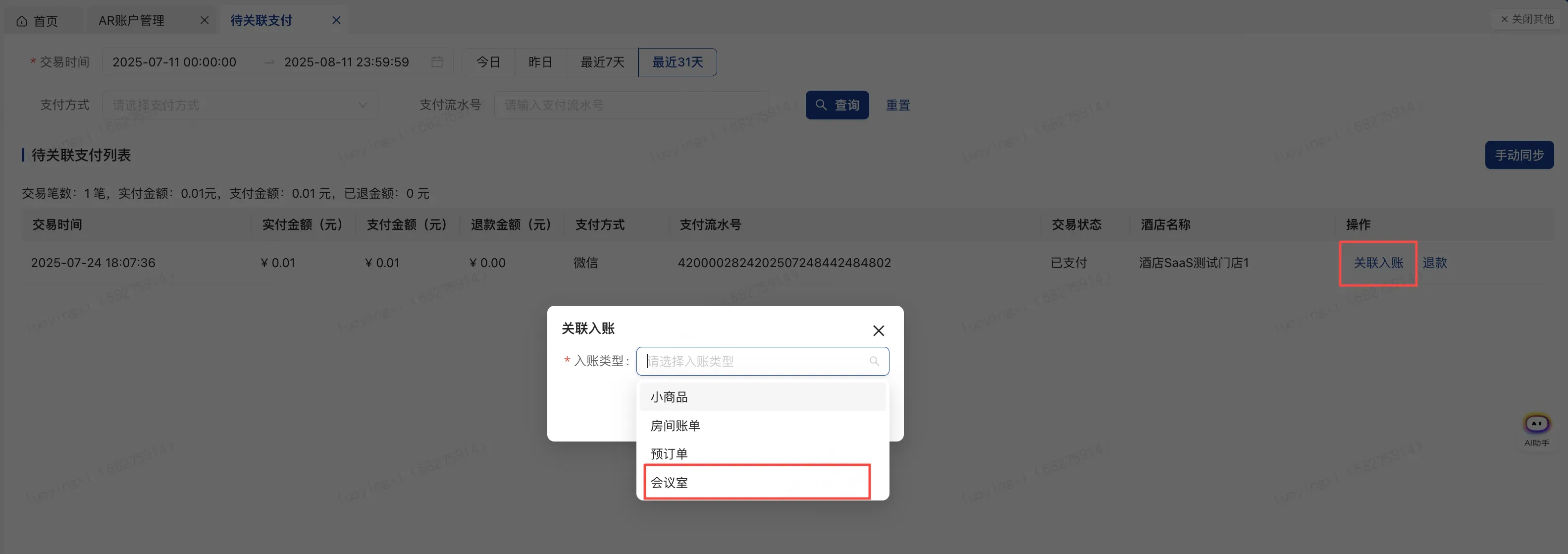Edit the start date 2025-07-11 00:00:00
The width and height of the screenshot is (1568, 554).
point(174,62)
